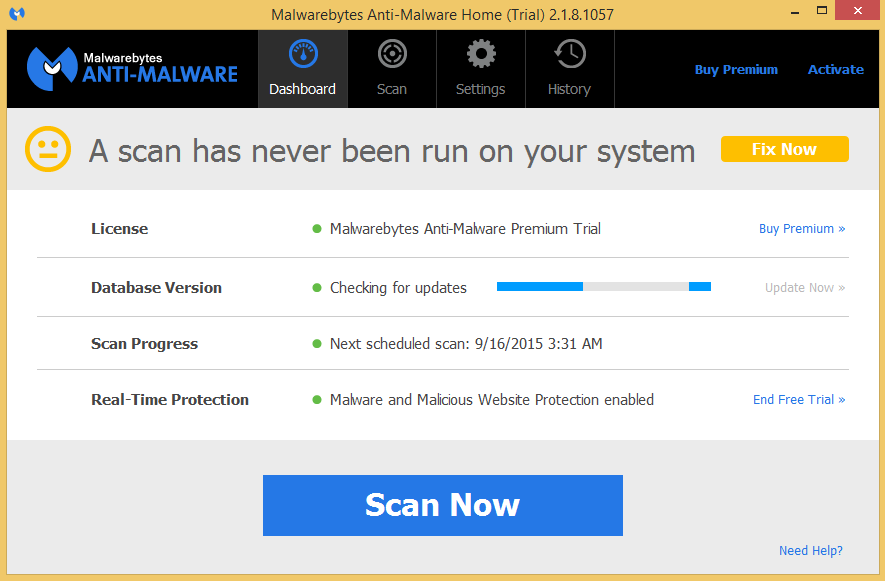The height and width of the screenshot is (581, 885).
Task: Click the Malwarebytes title bar icon
Action: click(x=17, y=13)
